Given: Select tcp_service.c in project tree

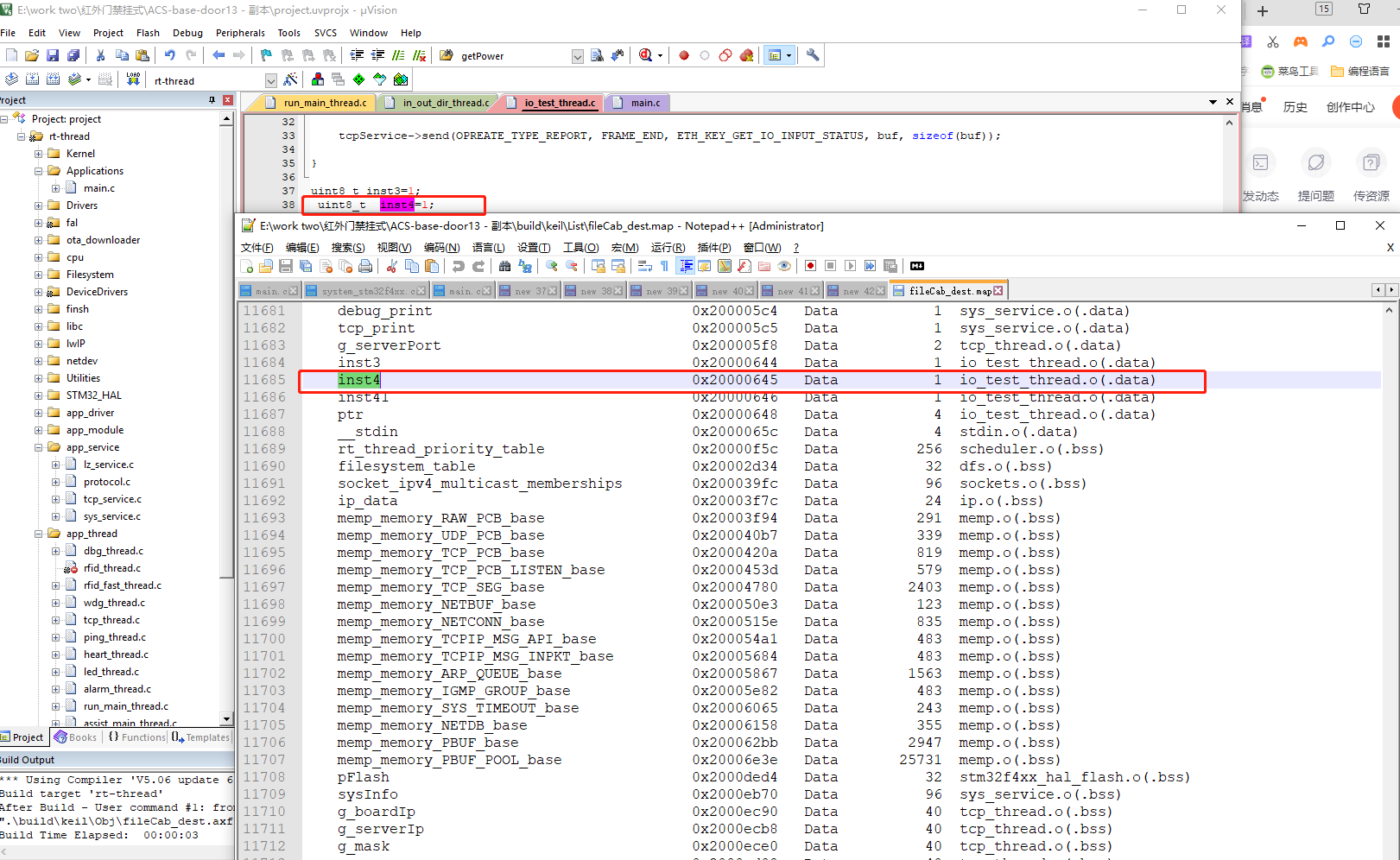Looking at the screenshot, I should click(112, 499).
